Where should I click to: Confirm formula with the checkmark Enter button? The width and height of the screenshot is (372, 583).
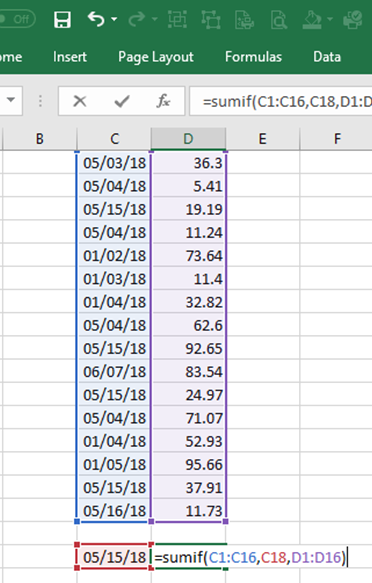[122, 101]
